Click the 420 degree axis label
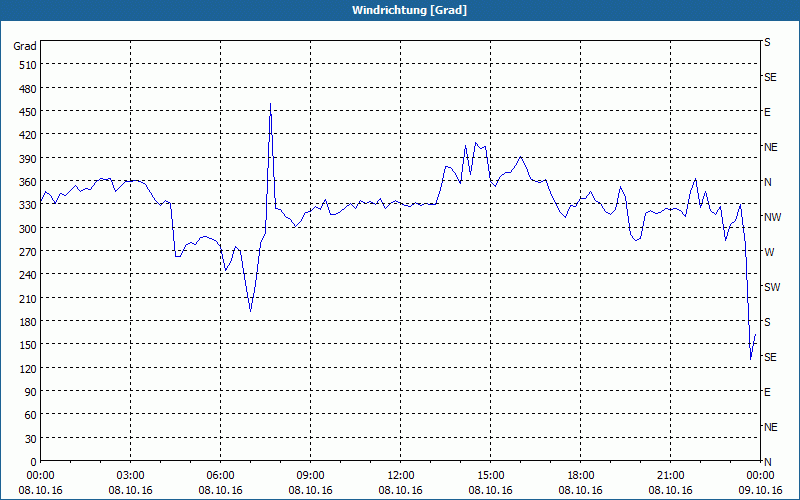 (28, 135)
